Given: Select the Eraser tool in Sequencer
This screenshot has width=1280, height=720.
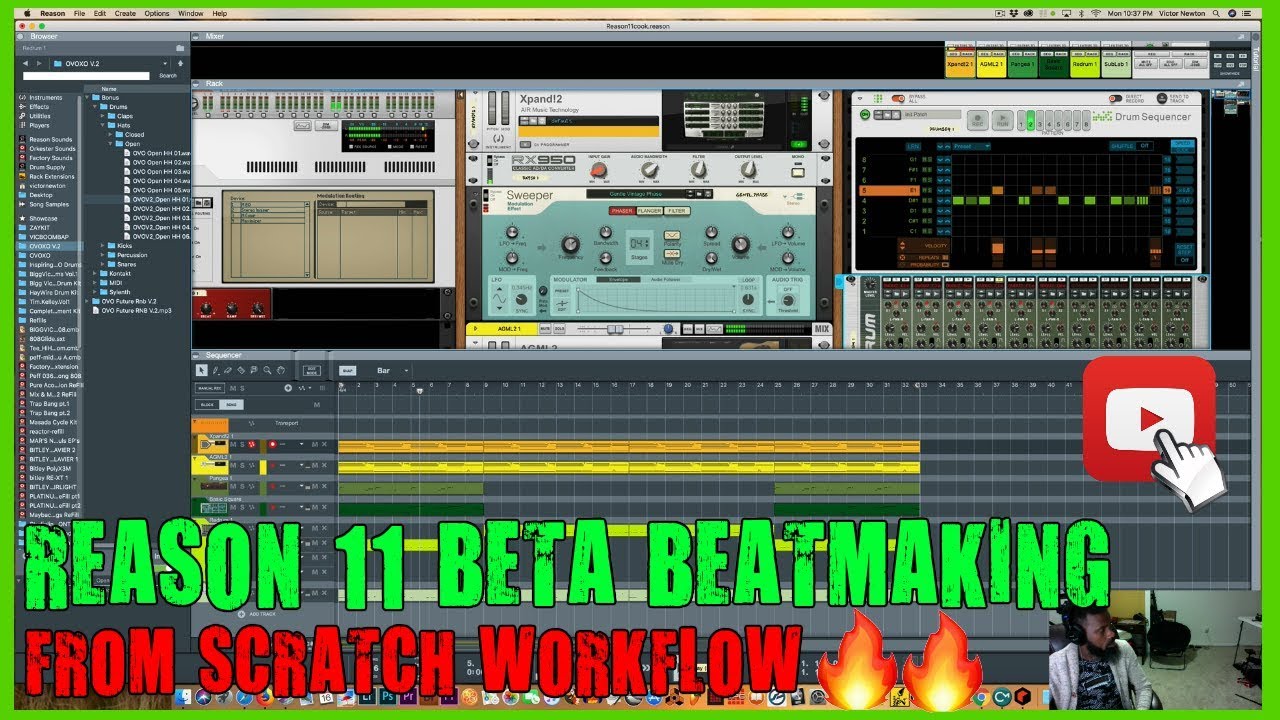Looking at the screenshot, I should click(x=228, y=370).
